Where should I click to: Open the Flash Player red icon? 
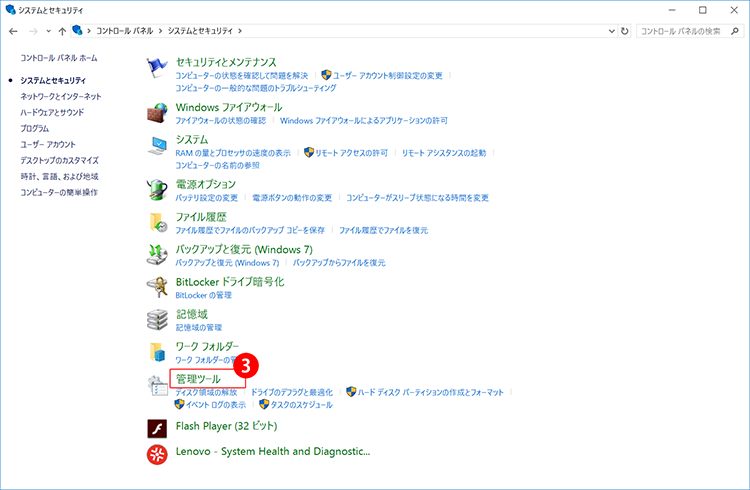(158, 430)
